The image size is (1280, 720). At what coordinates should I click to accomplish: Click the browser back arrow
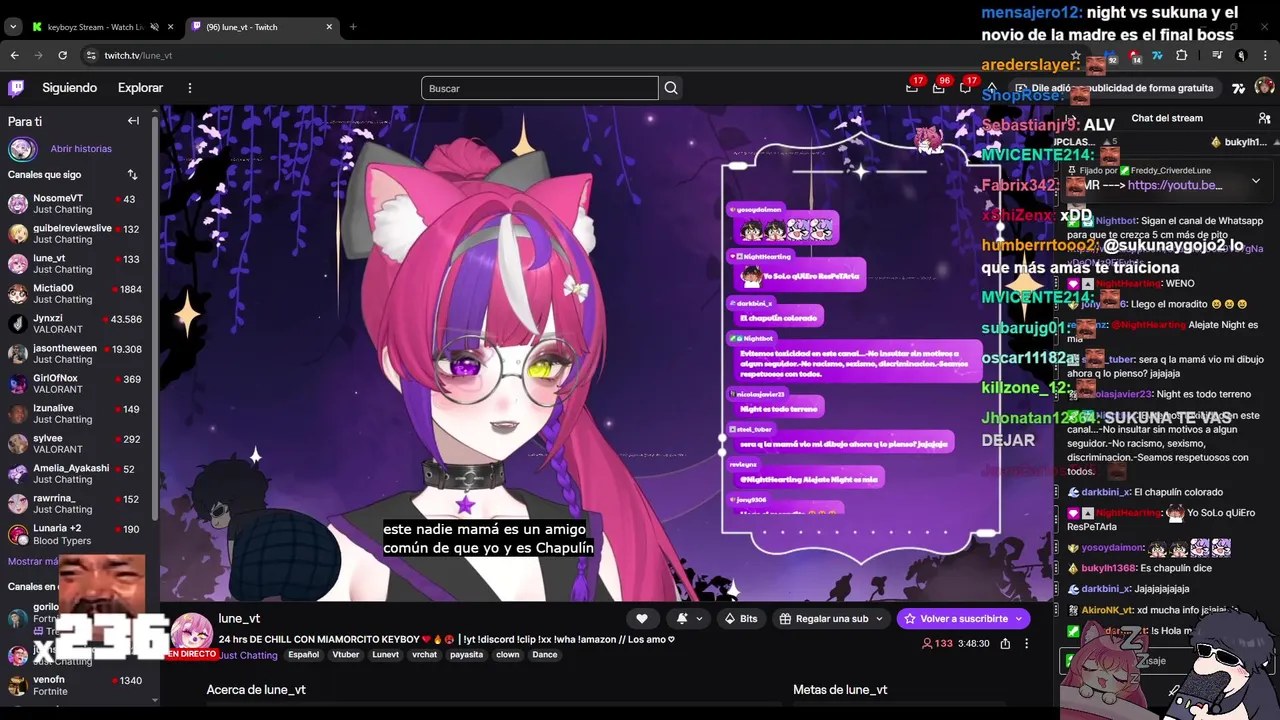pos(14,55)
